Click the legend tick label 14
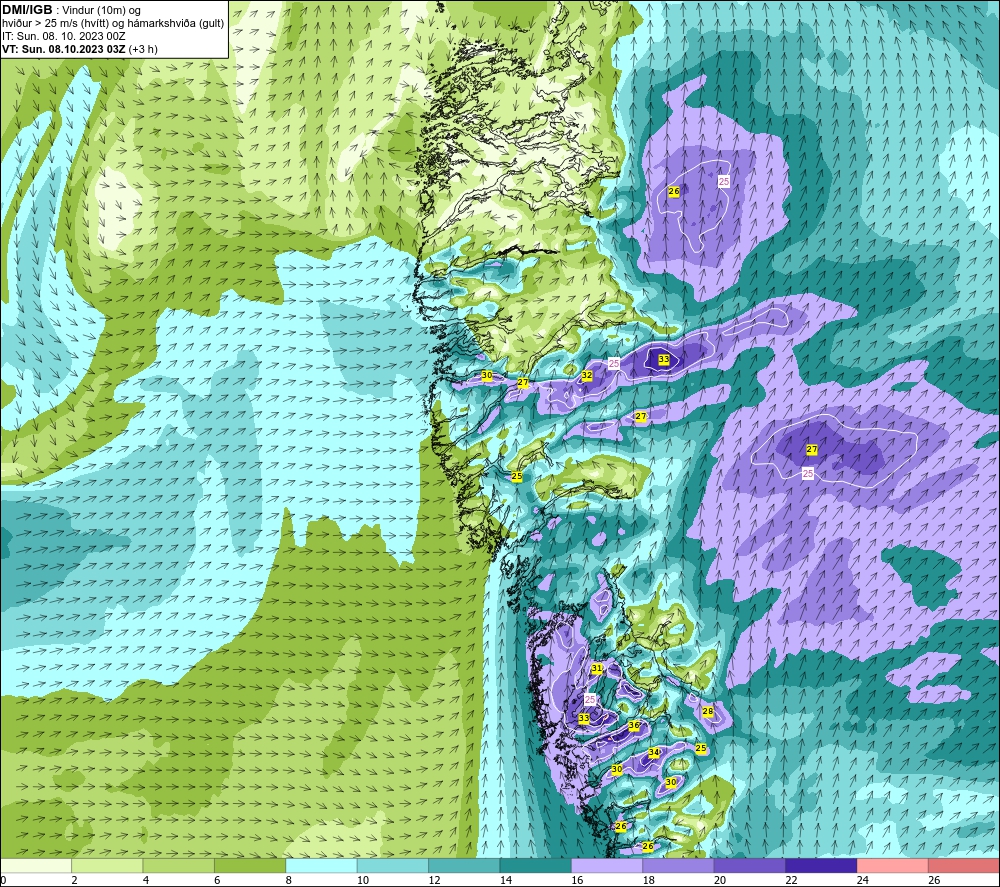The width and height of the screenshot is (1000, 887). coord(506,880)
